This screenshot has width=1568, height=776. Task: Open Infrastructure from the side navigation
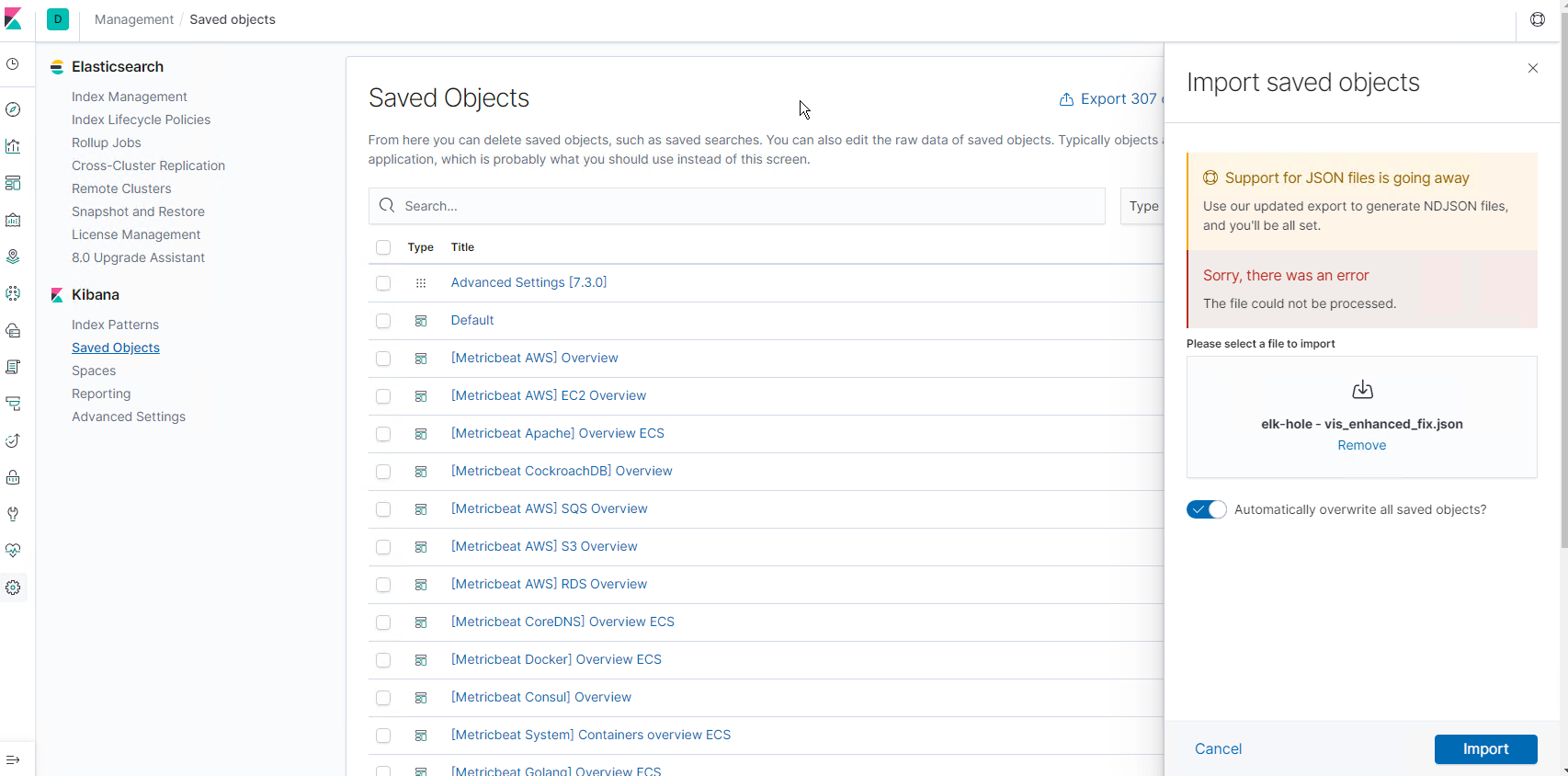13,330
